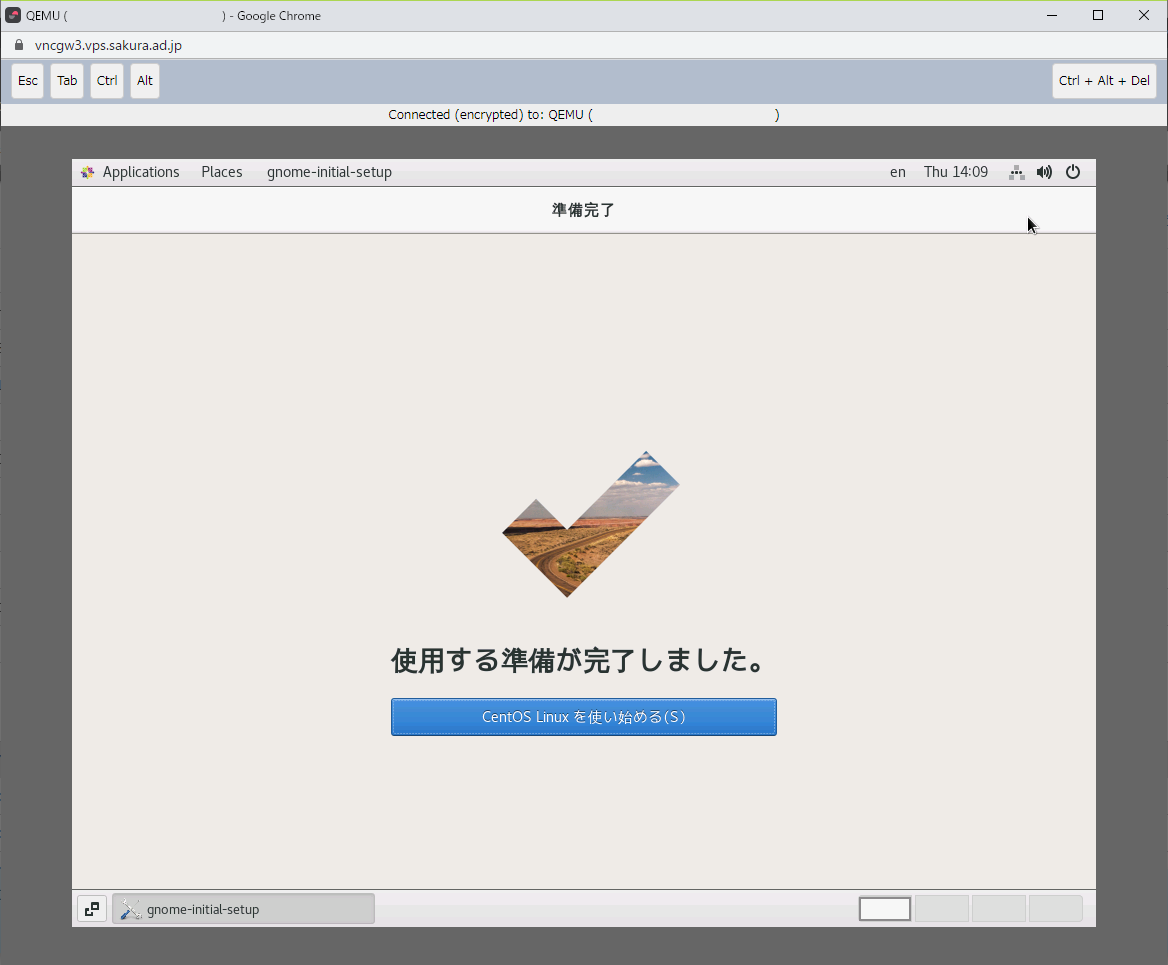The width and height of the screenshot is (1168, 965).
Task: Switch to the first workspace box
Action: (x=885, y=909)
